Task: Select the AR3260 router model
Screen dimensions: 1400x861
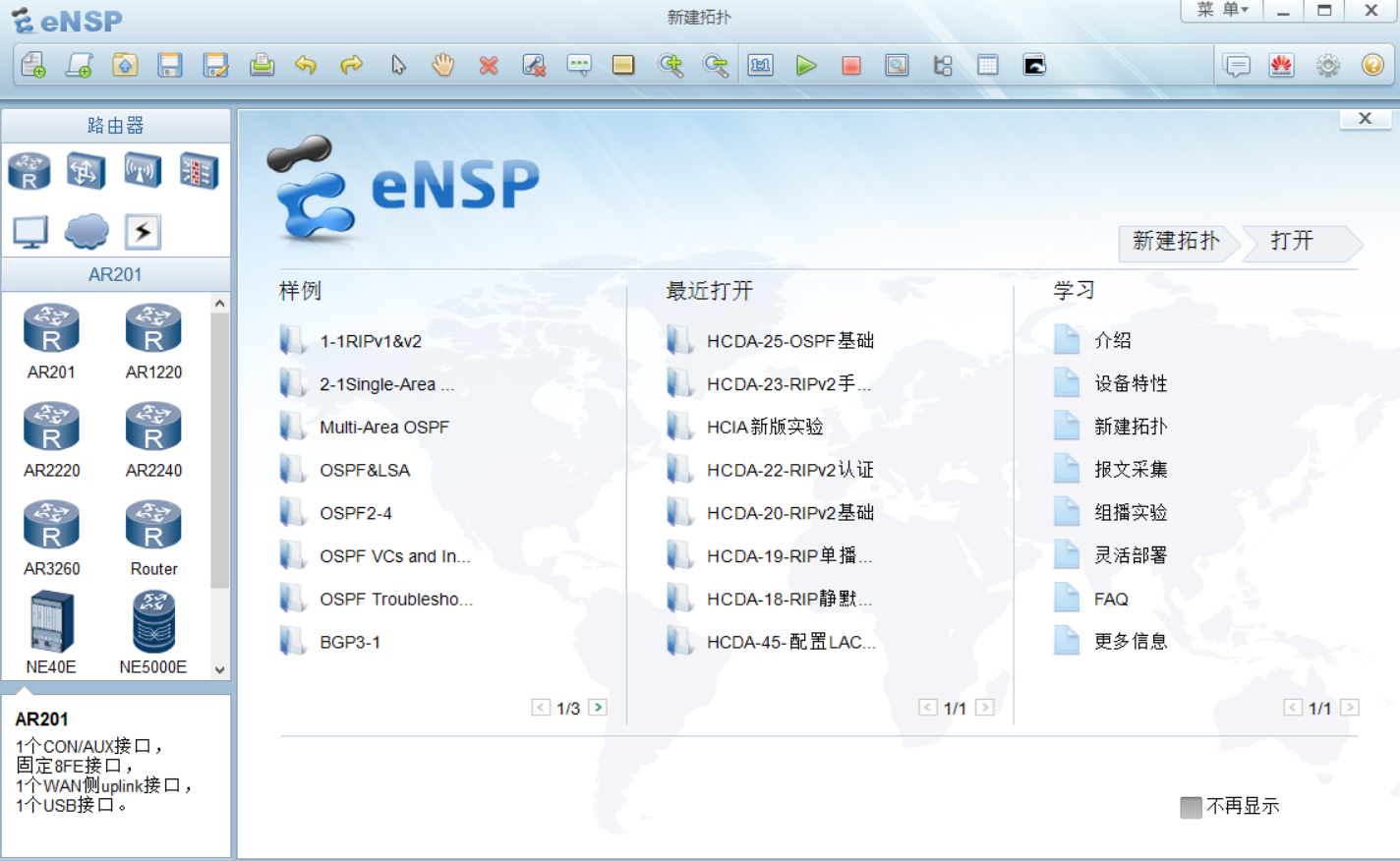Action: [52, 525]
